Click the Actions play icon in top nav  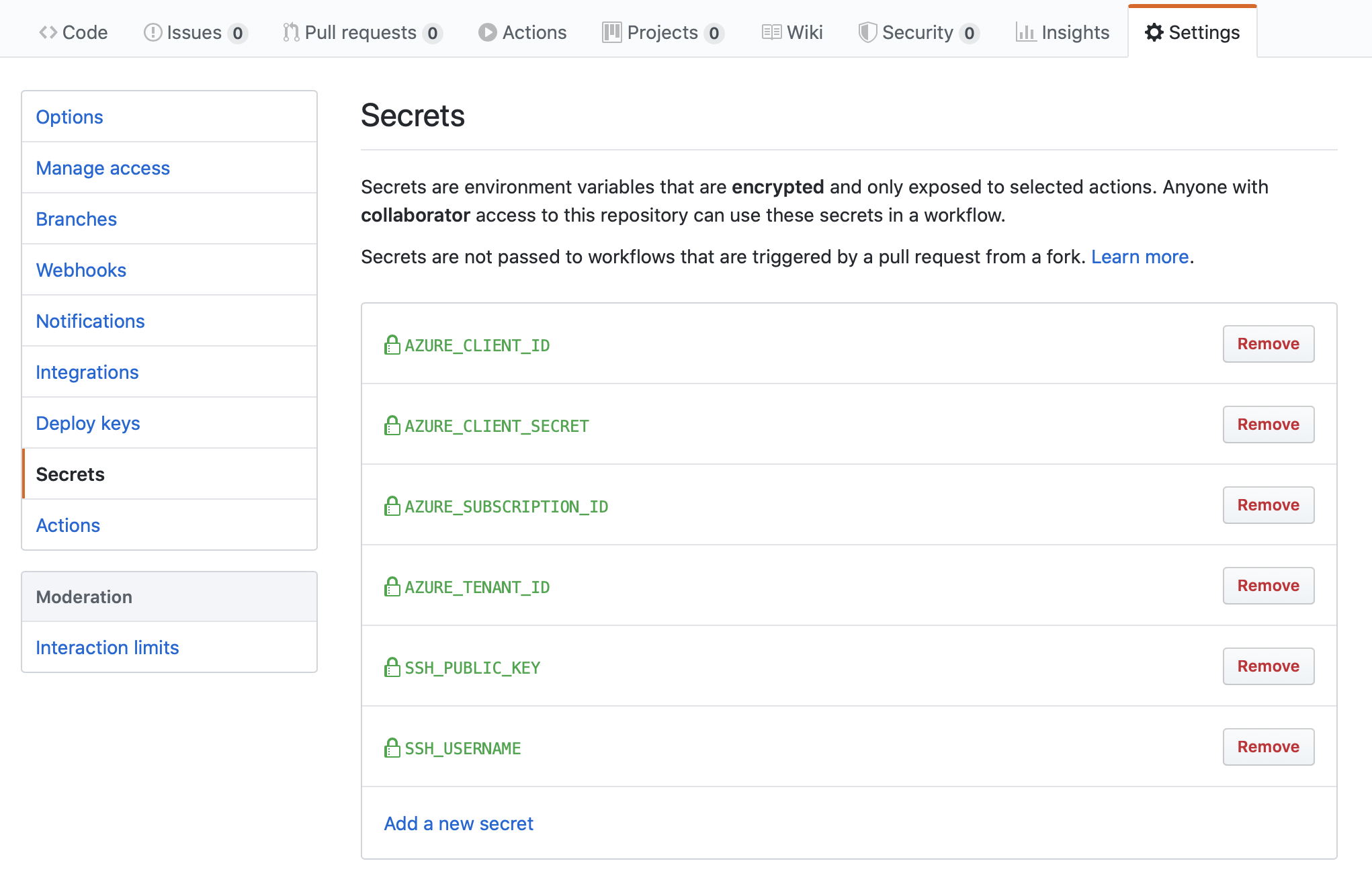487,32
